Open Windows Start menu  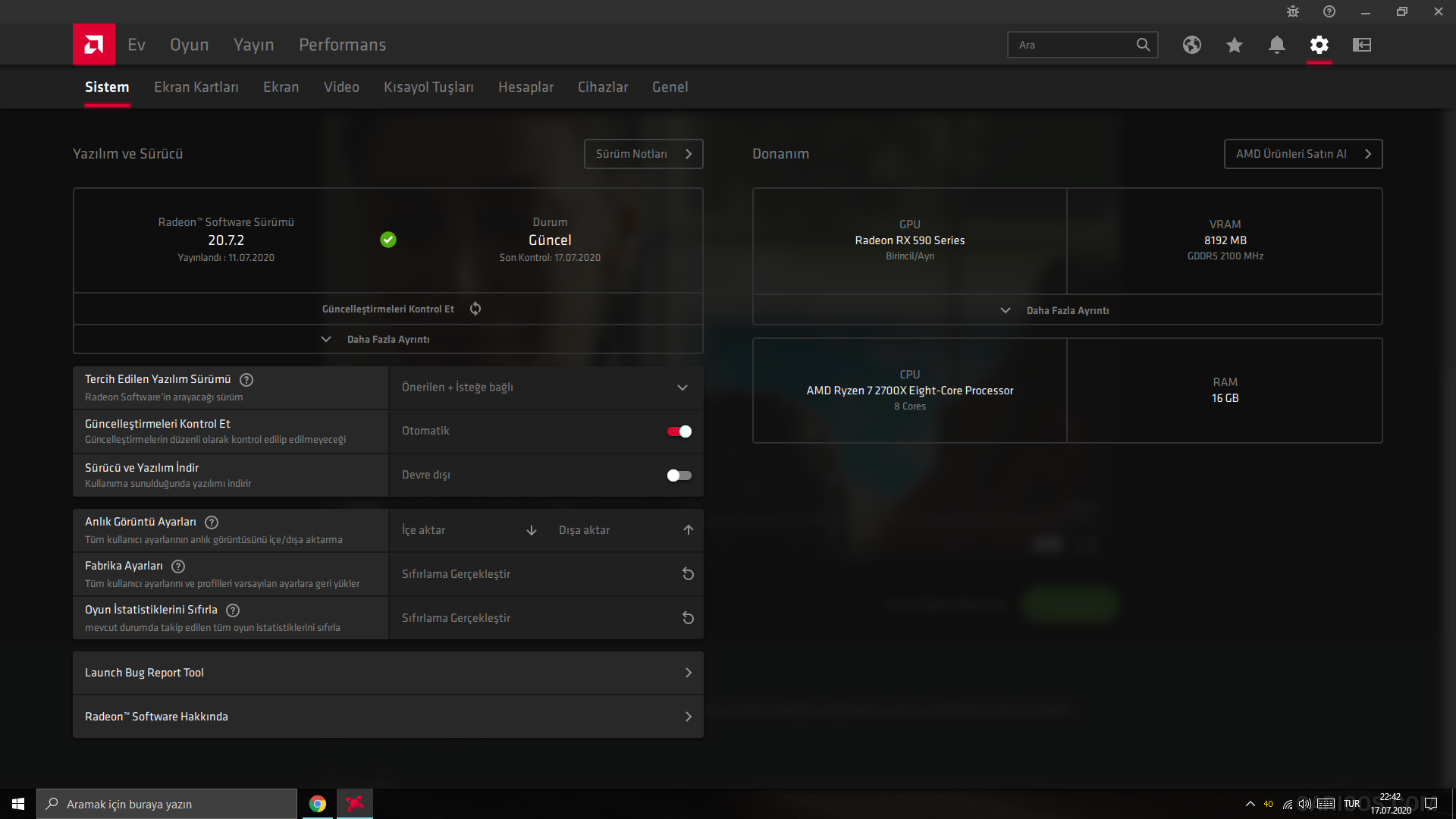[18, 804]
